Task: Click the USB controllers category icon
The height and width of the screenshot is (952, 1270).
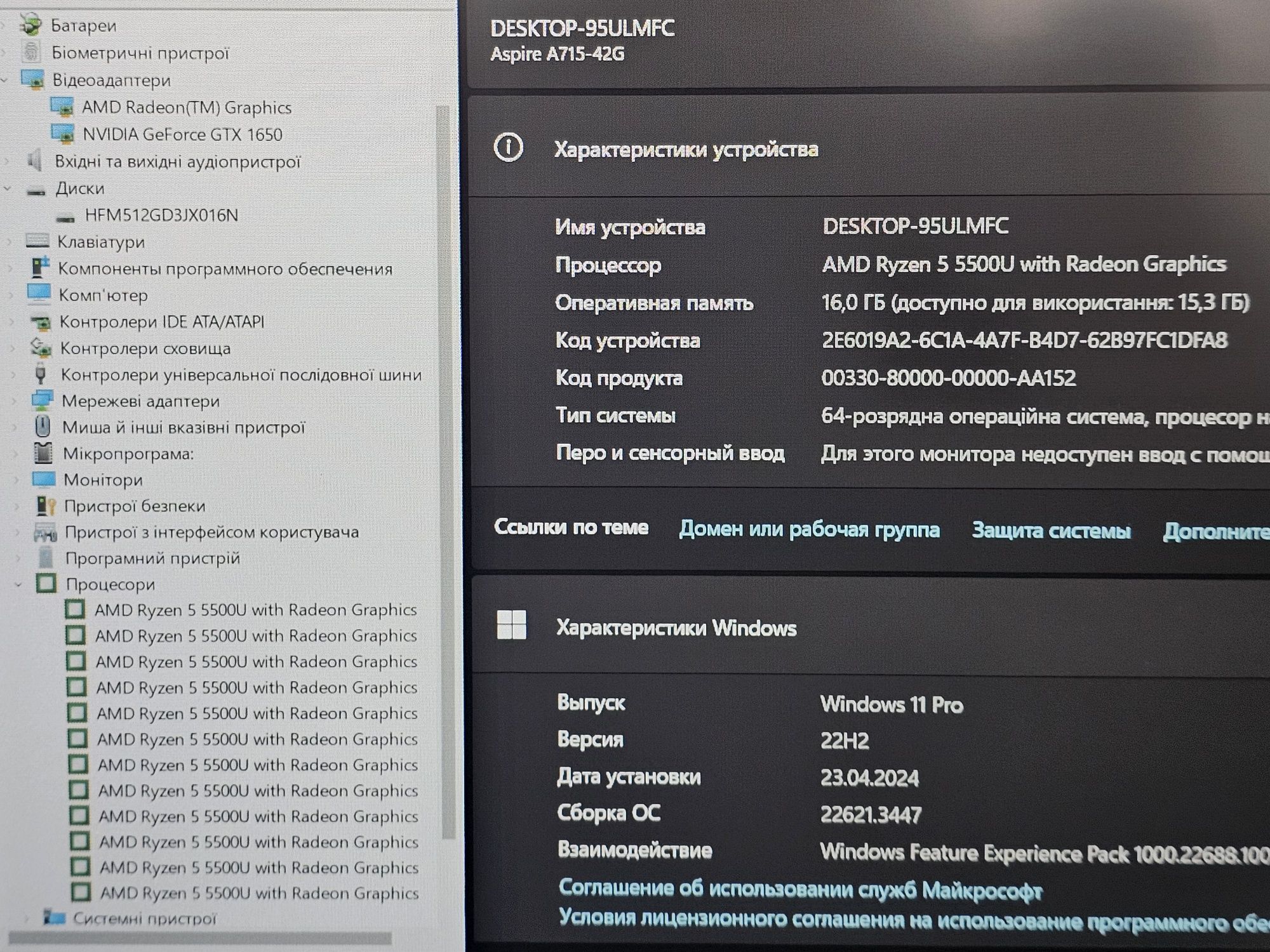Action: [41, 374]
